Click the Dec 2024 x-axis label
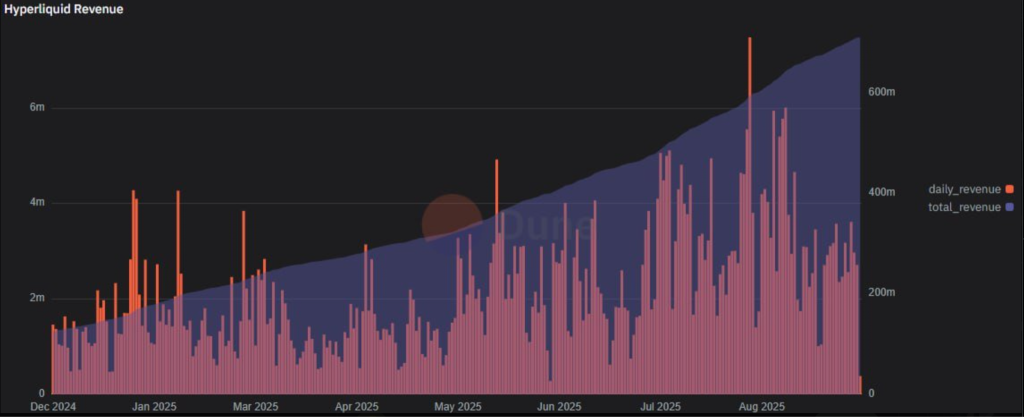This screenshot has height=417, width=1024. pos(52,407)
